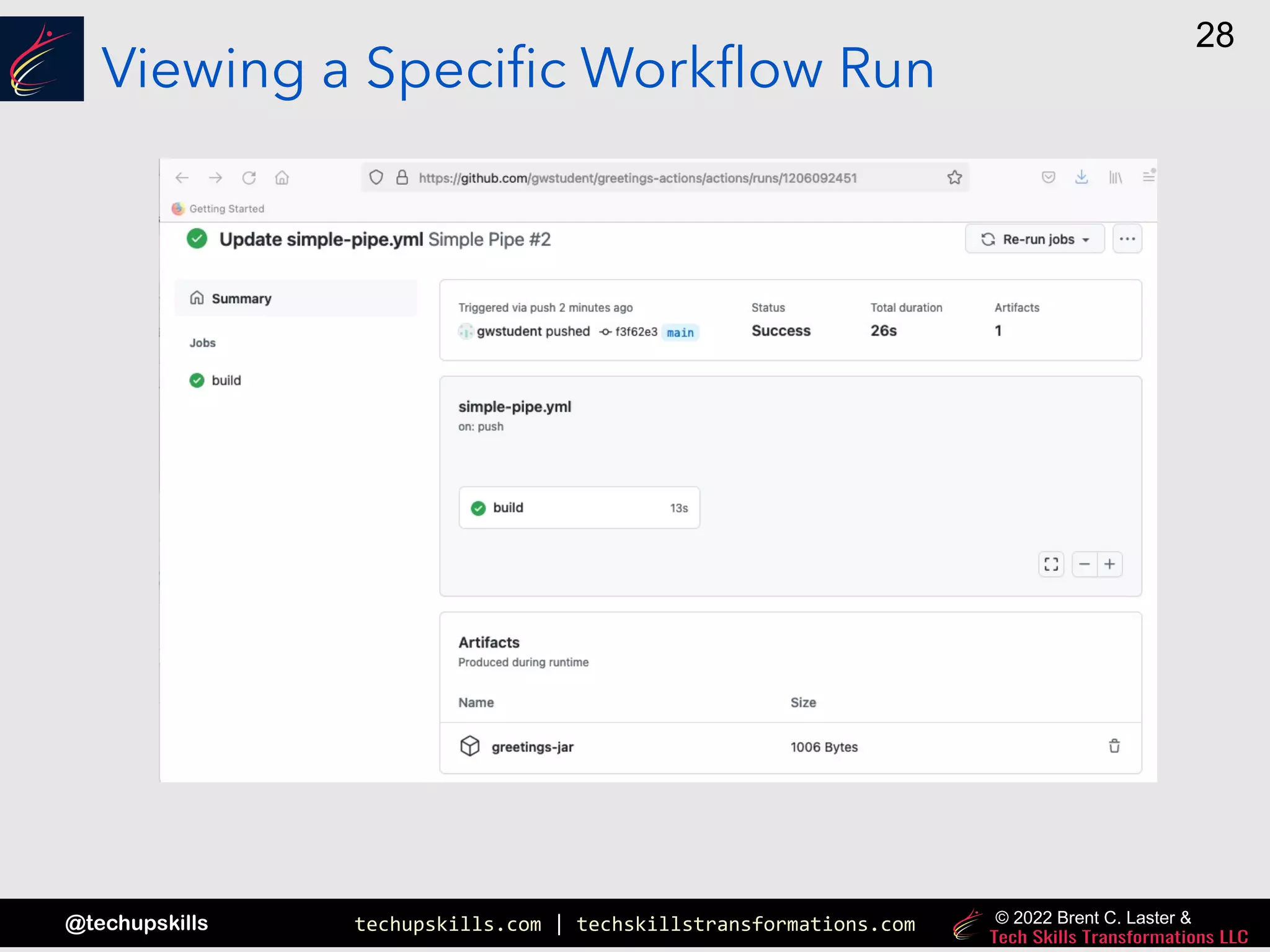Reload the page with refresh icon
The image size is (1270, 952).
tap(249, 178)
